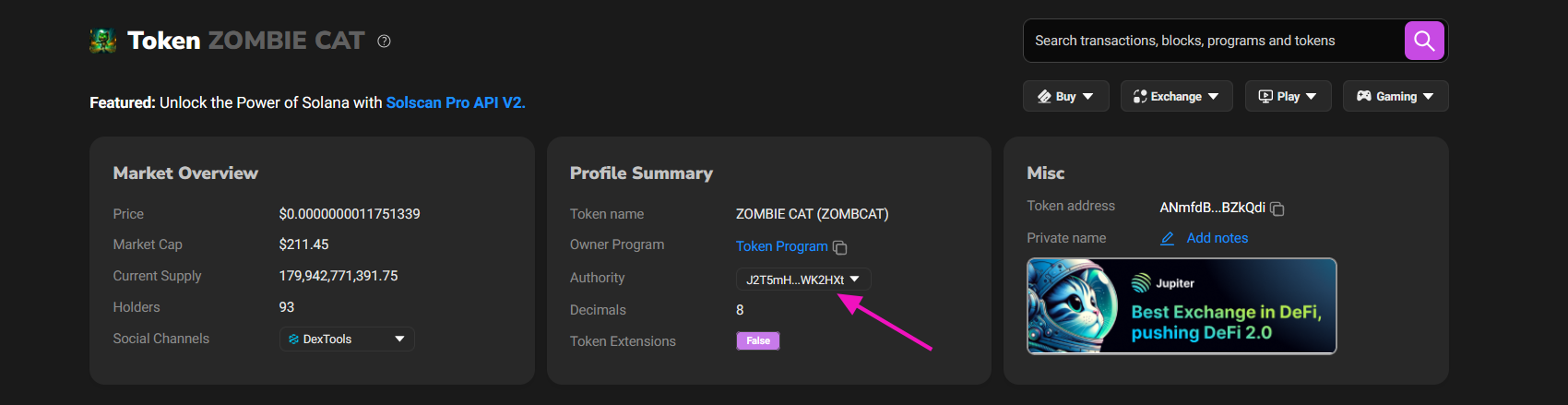This screenshot has width=1568, height=405.
Task: Expand the DexTools social channels dropdown arrow
Action: [399, 339]
